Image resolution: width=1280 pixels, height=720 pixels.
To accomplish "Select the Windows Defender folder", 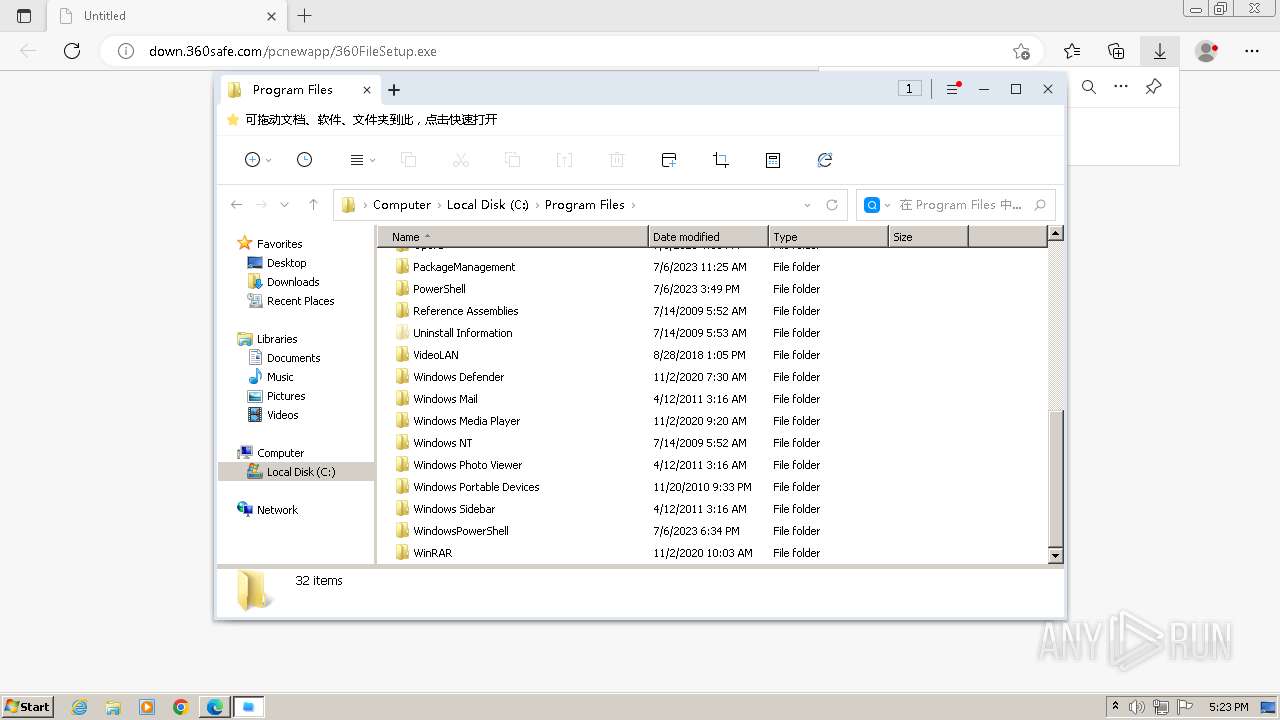I will pos(458,377).
